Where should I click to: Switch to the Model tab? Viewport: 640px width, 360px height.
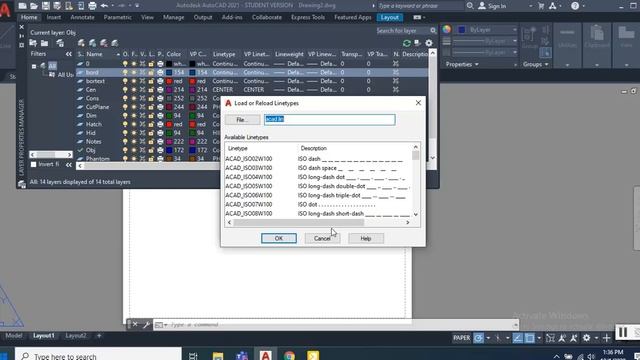pos(14,336)
